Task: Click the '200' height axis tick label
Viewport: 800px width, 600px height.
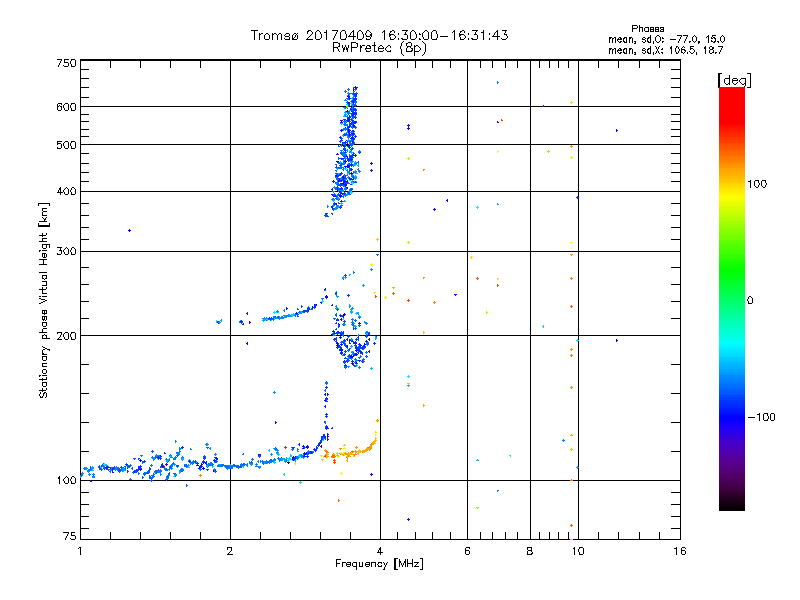Action: tap(66, 336)
